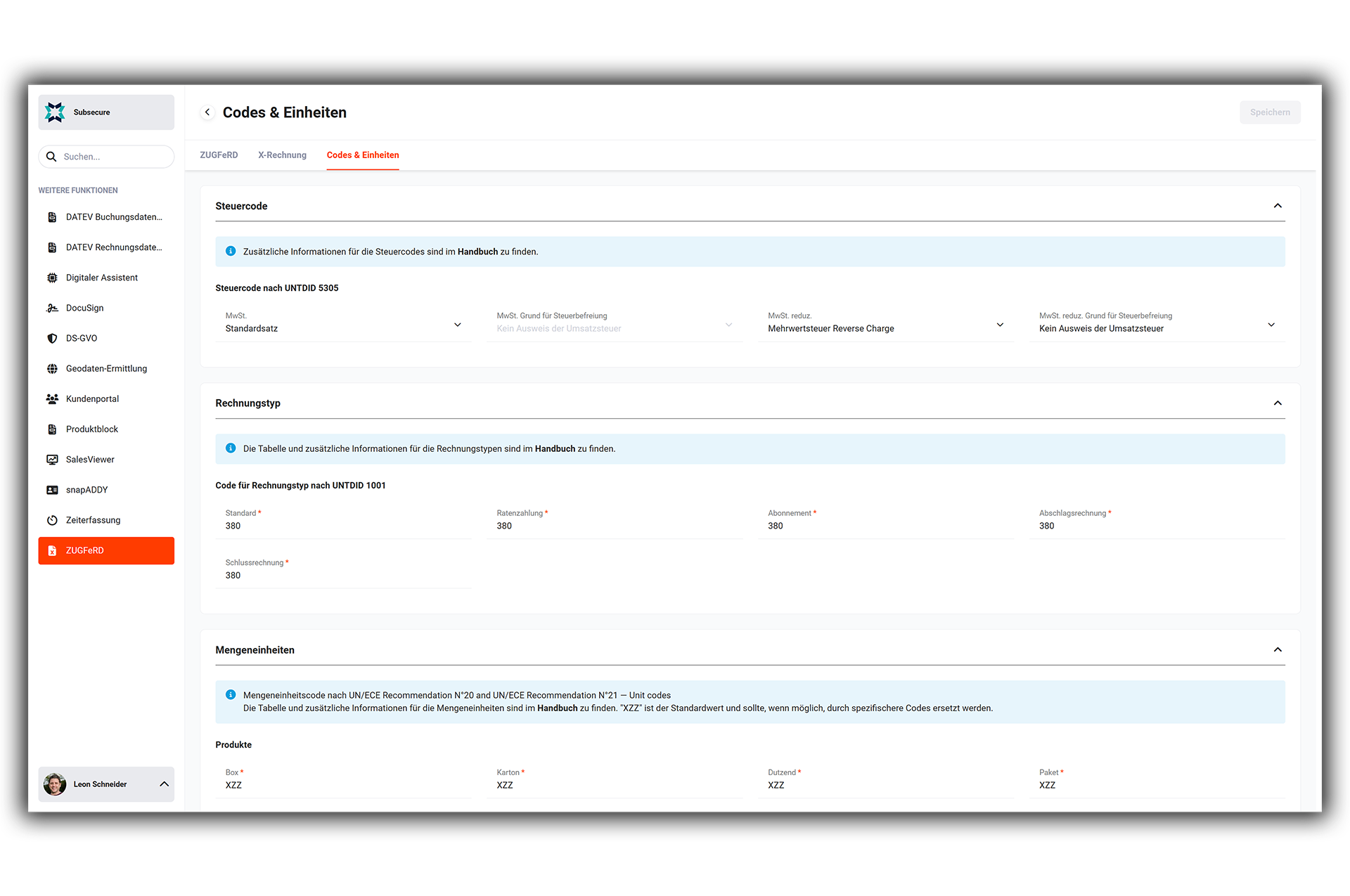Collapse the Rechnungstyp section

1278,403
